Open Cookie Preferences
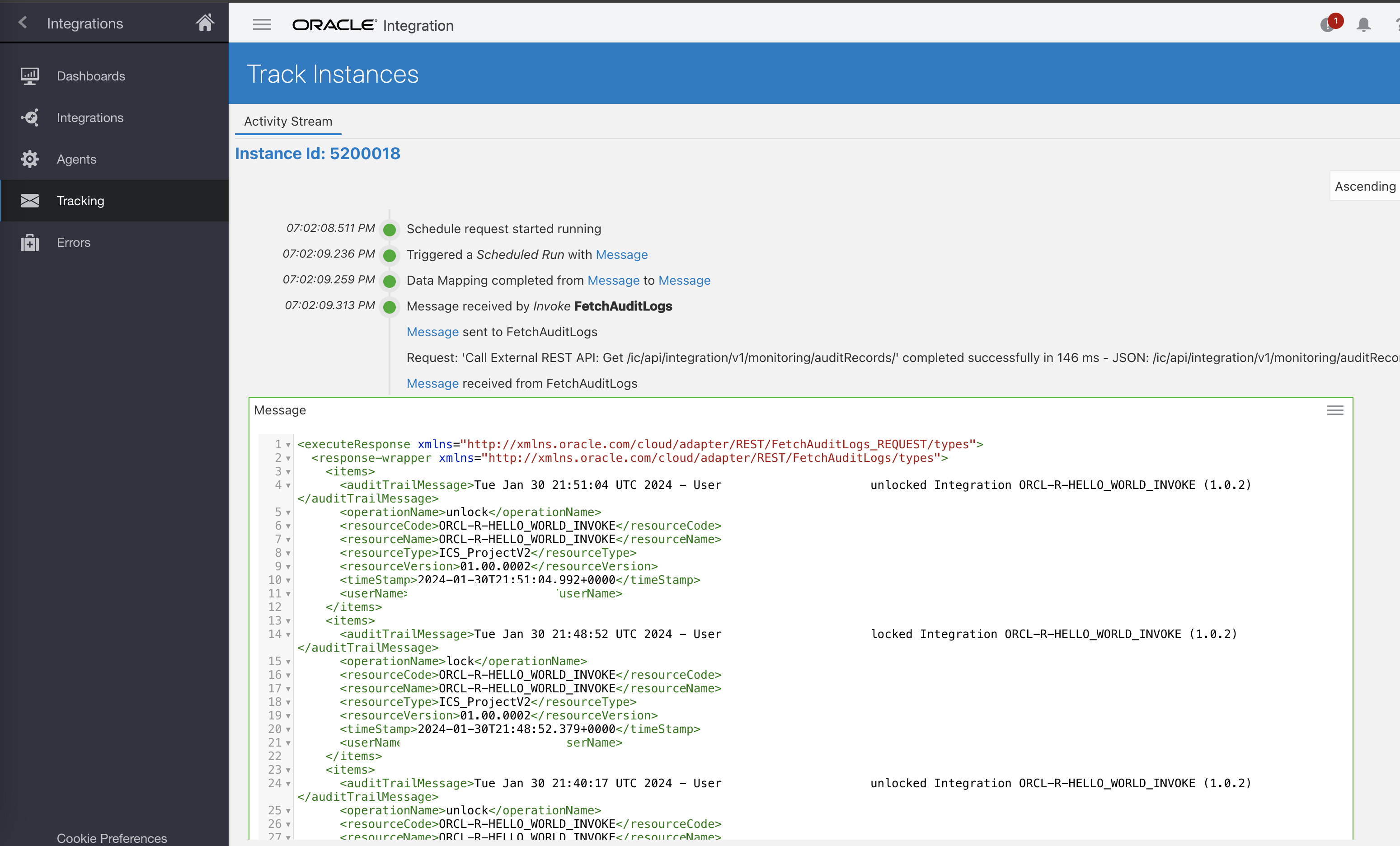The image size is (1400, 846). tap(111, 838)
